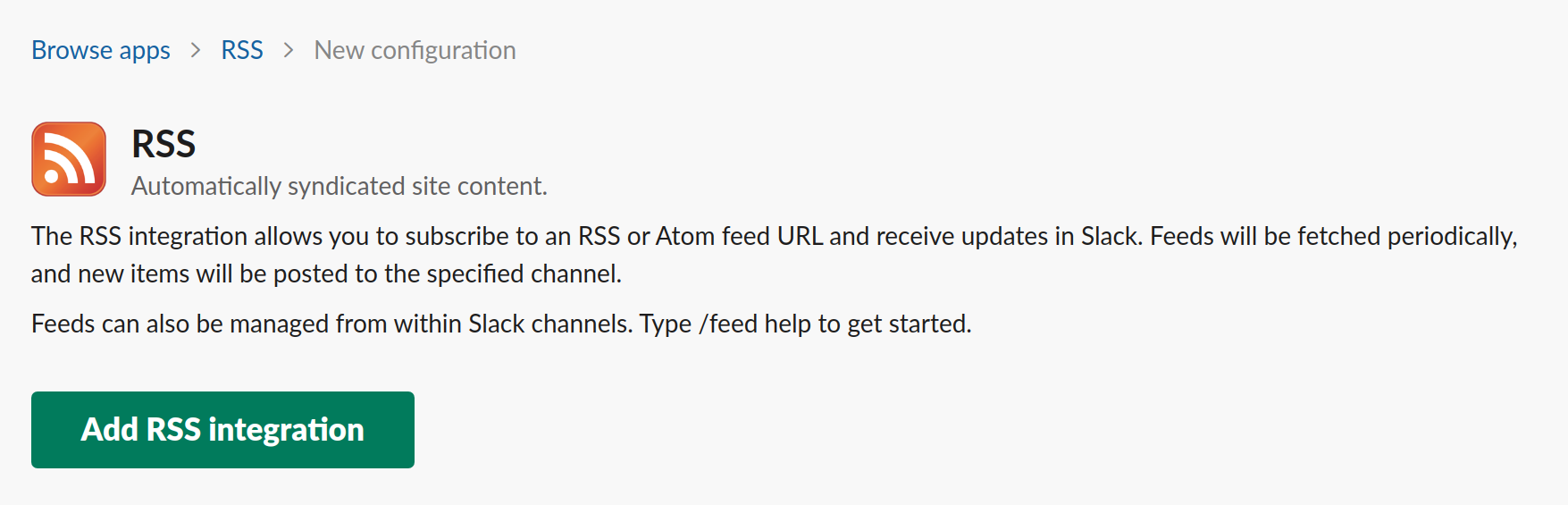The width and height of the screenshot is (1568, 505).
Task: Click the chevron before New configuration
Action: (289, 50)
